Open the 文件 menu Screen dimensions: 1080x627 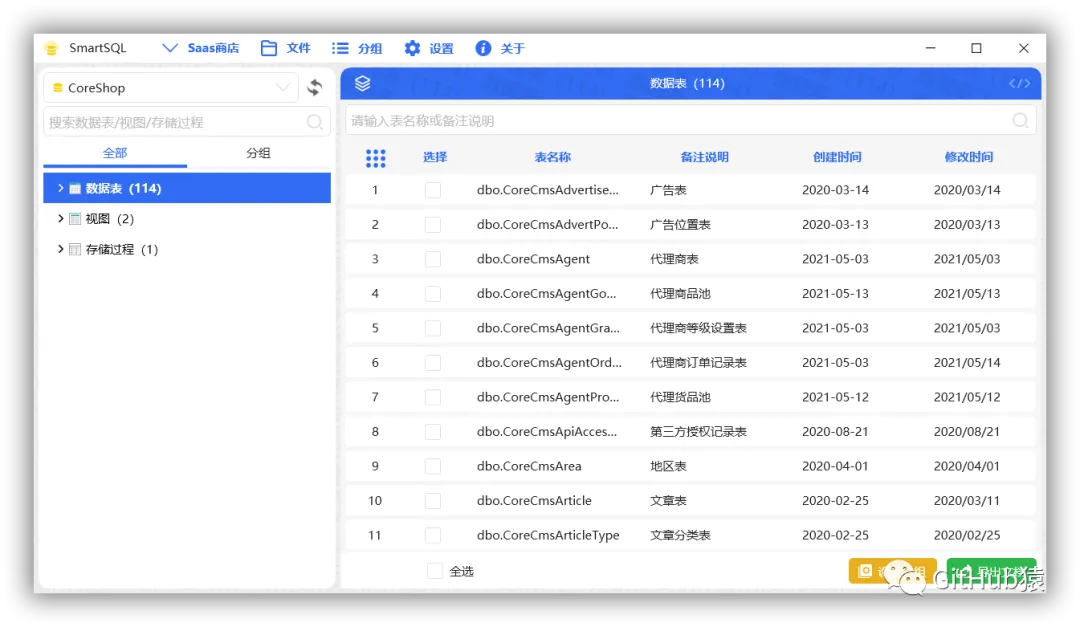click(x=285, y=48)
